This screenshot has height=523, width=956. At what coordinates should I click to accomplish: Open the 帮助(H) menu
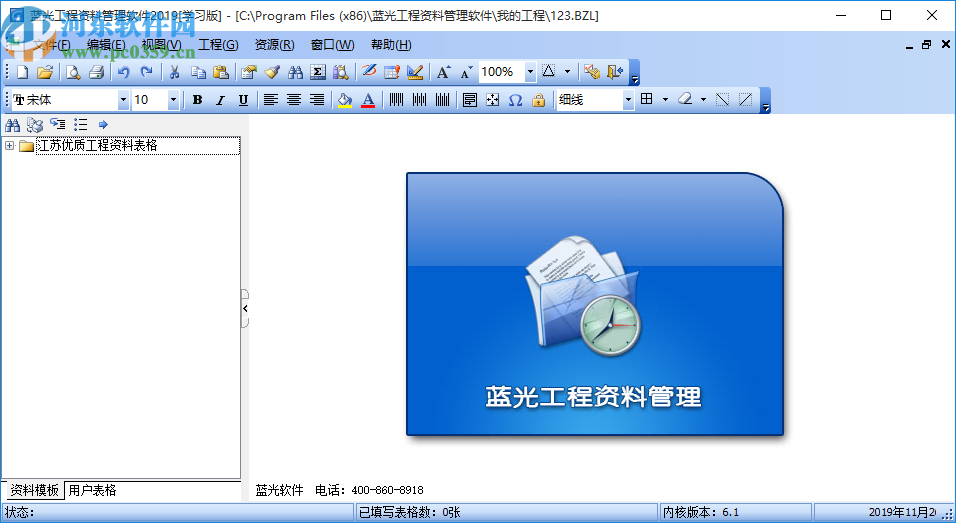click(x=391, y=44)
